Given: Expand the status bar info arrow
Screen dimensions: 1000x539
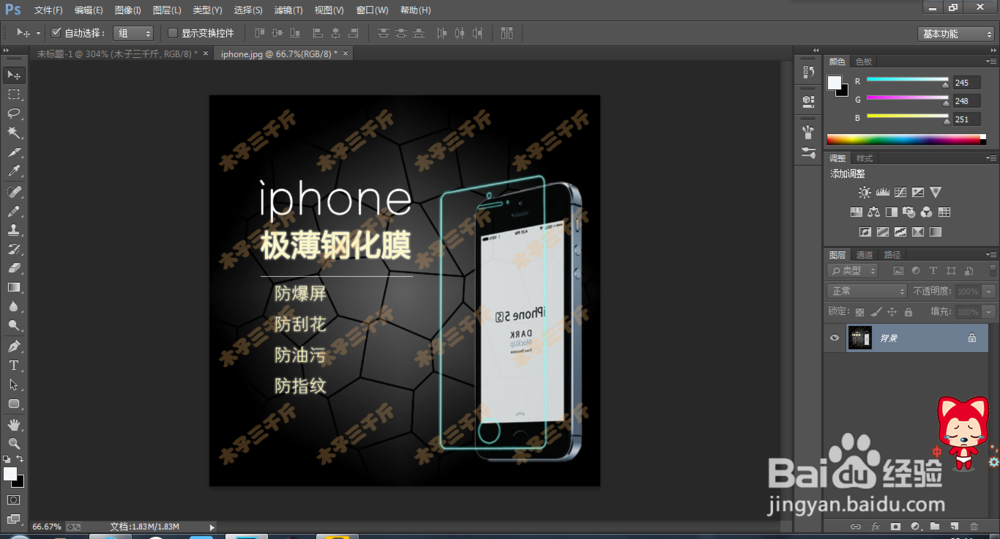Looking at the screenshot, I should click(x=212, y=527).
